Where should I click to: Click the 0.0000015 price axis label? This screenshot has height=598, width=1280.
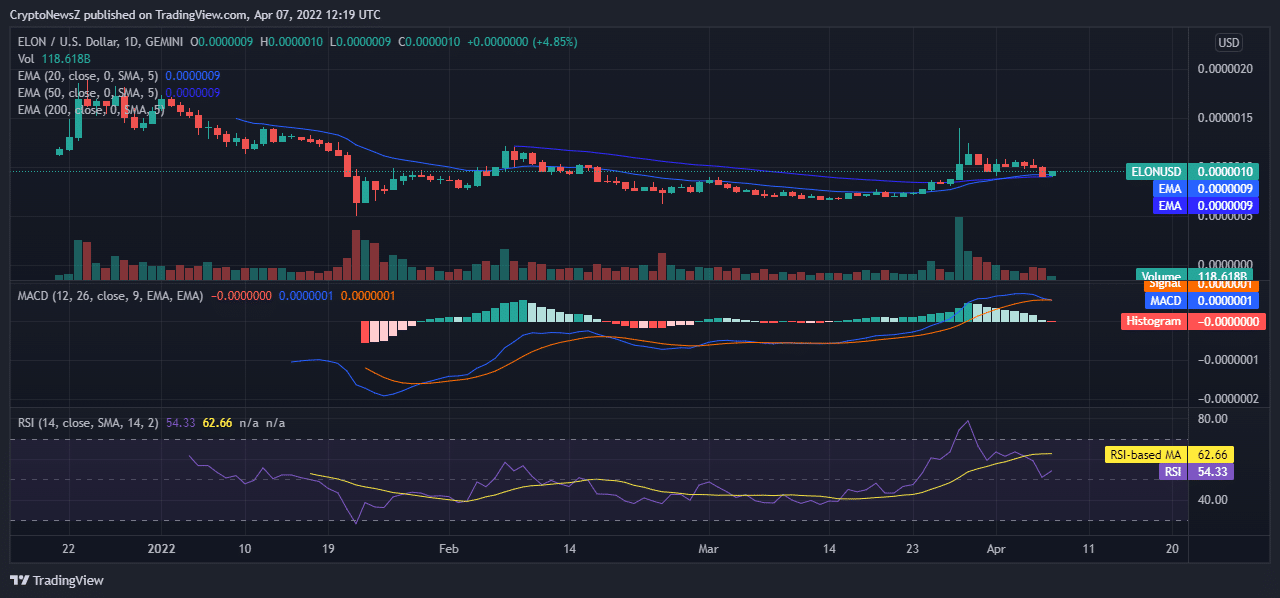coord(1225,118)
